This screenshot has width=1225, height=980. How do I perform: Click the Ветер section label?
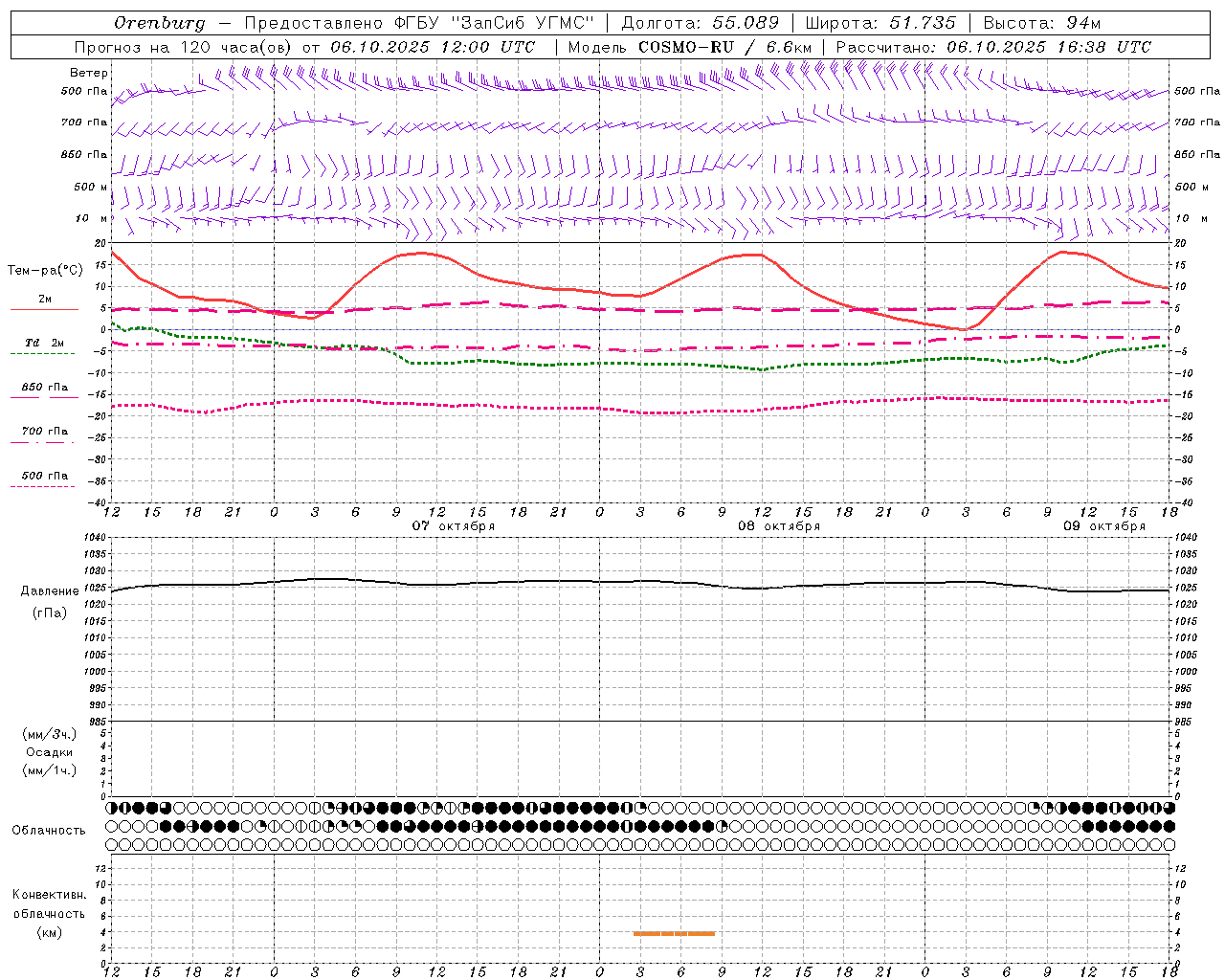click(x=88, y=73)
